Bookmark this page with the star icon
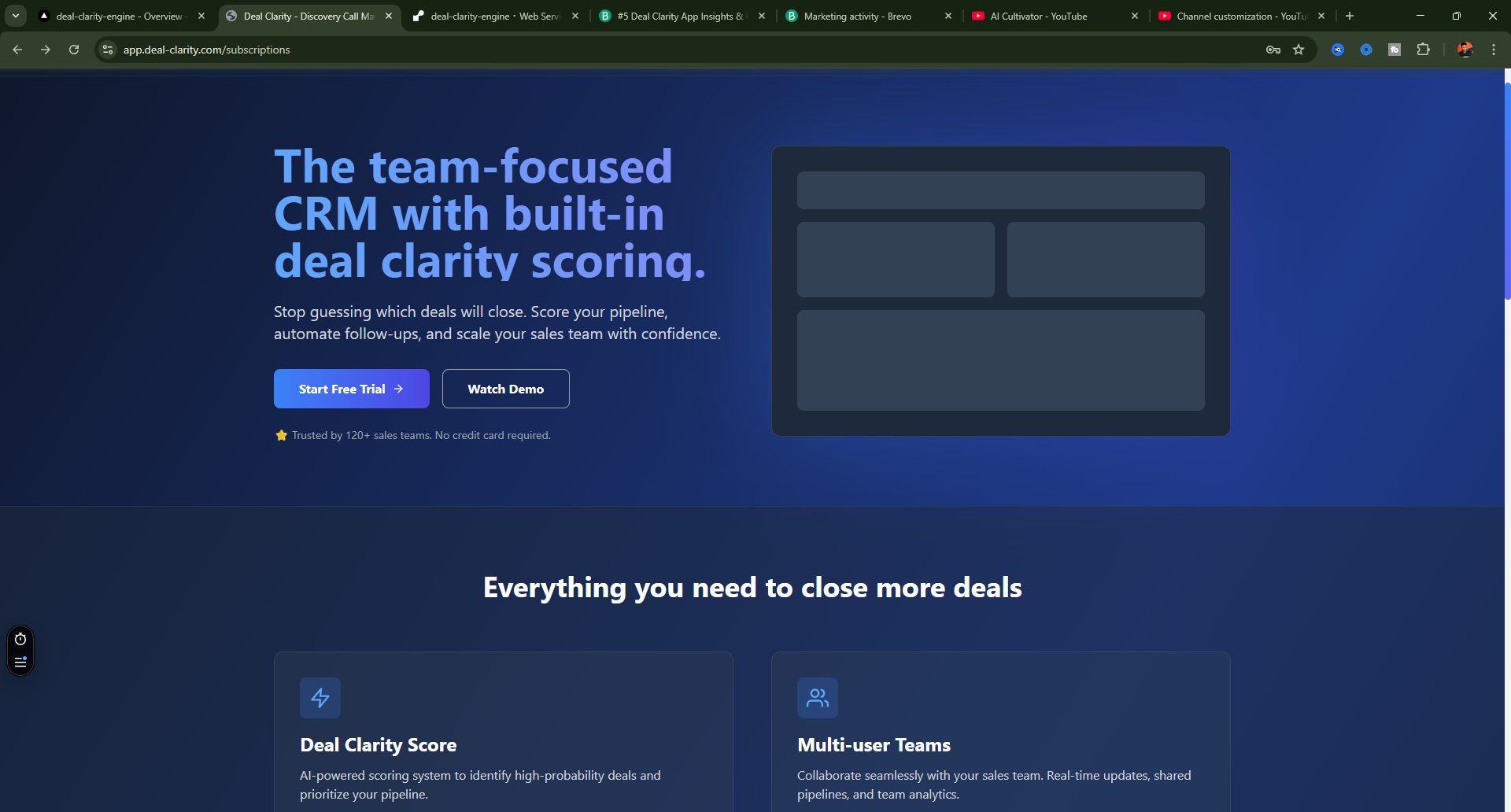1511x812 pixels. (x=1299, y=49)
